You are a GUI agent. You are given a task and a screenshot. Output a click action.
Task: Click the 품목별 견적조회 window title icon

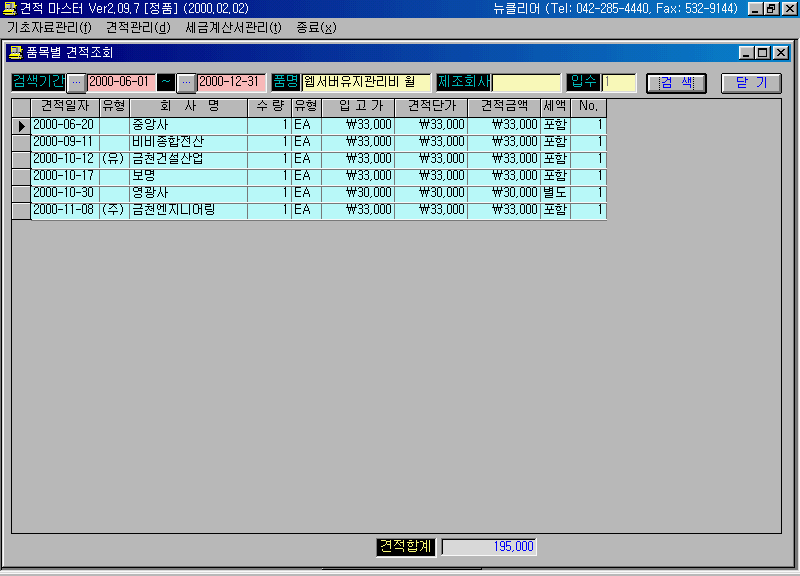(x=16, y=53)
